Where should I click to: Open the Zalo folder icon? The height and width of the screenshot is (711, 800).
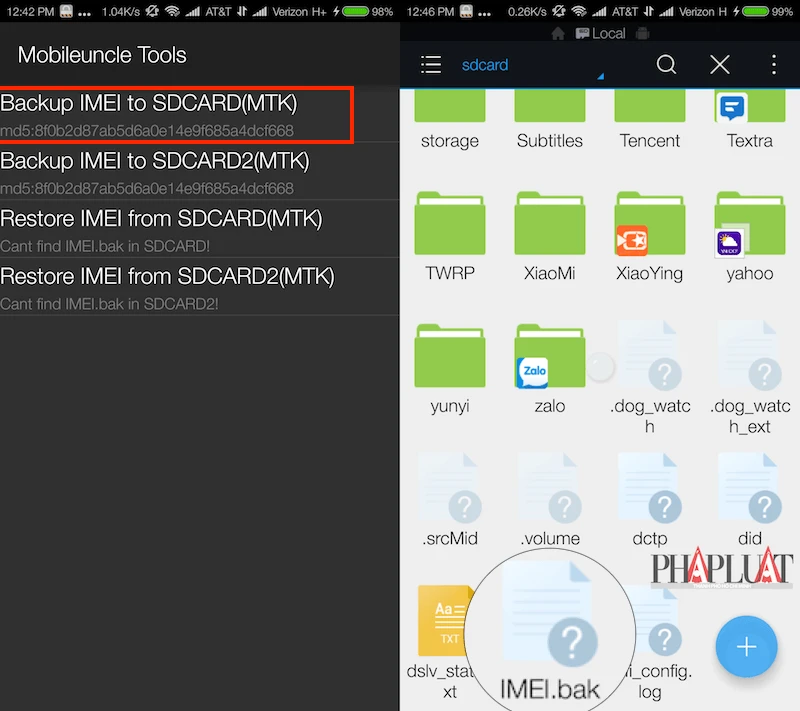[549, 355]
